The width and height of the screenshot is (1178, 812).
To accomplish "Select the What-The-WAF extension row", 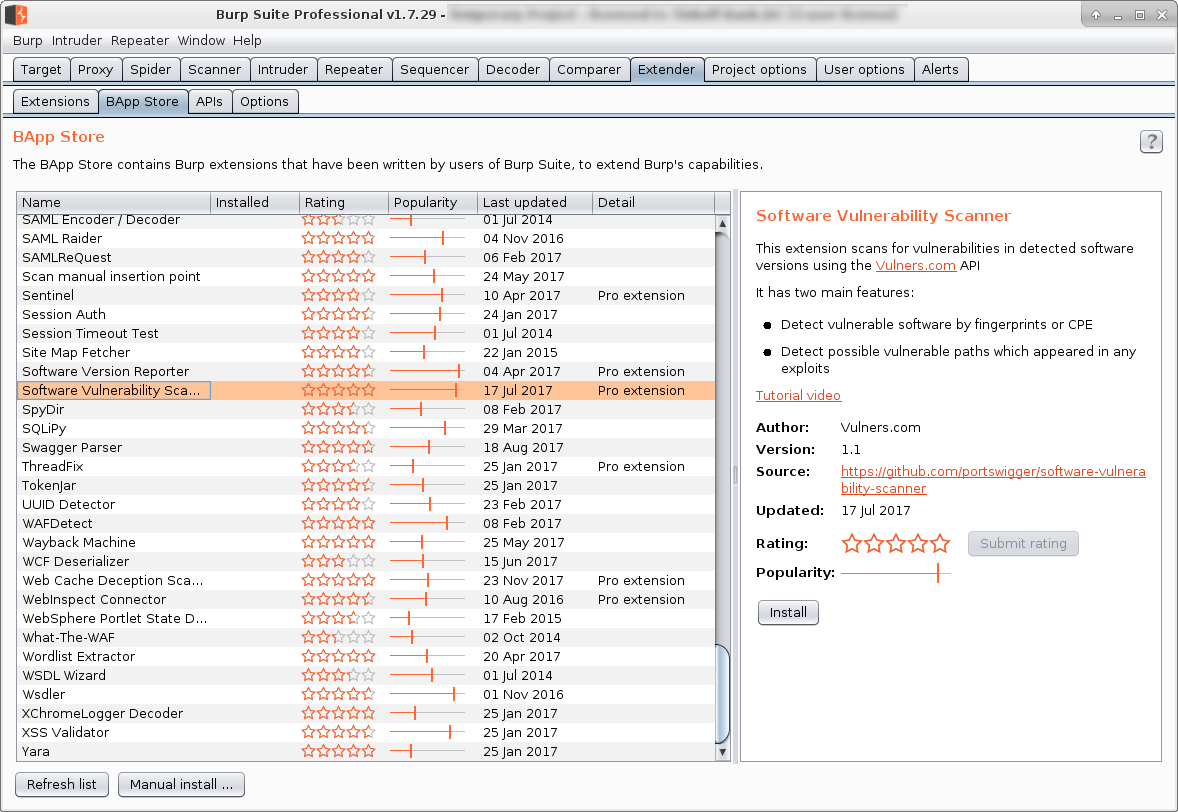I will 366,637.
